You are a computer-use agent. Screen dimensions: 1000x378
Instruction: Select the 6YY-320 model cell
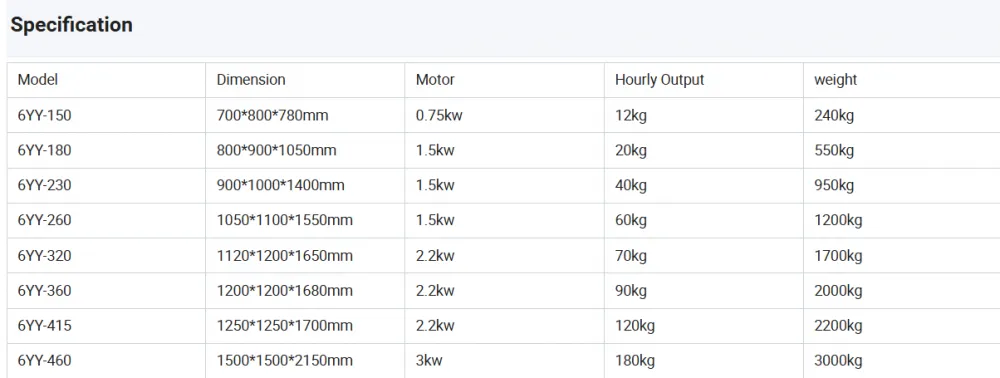[x=107, y=256]
